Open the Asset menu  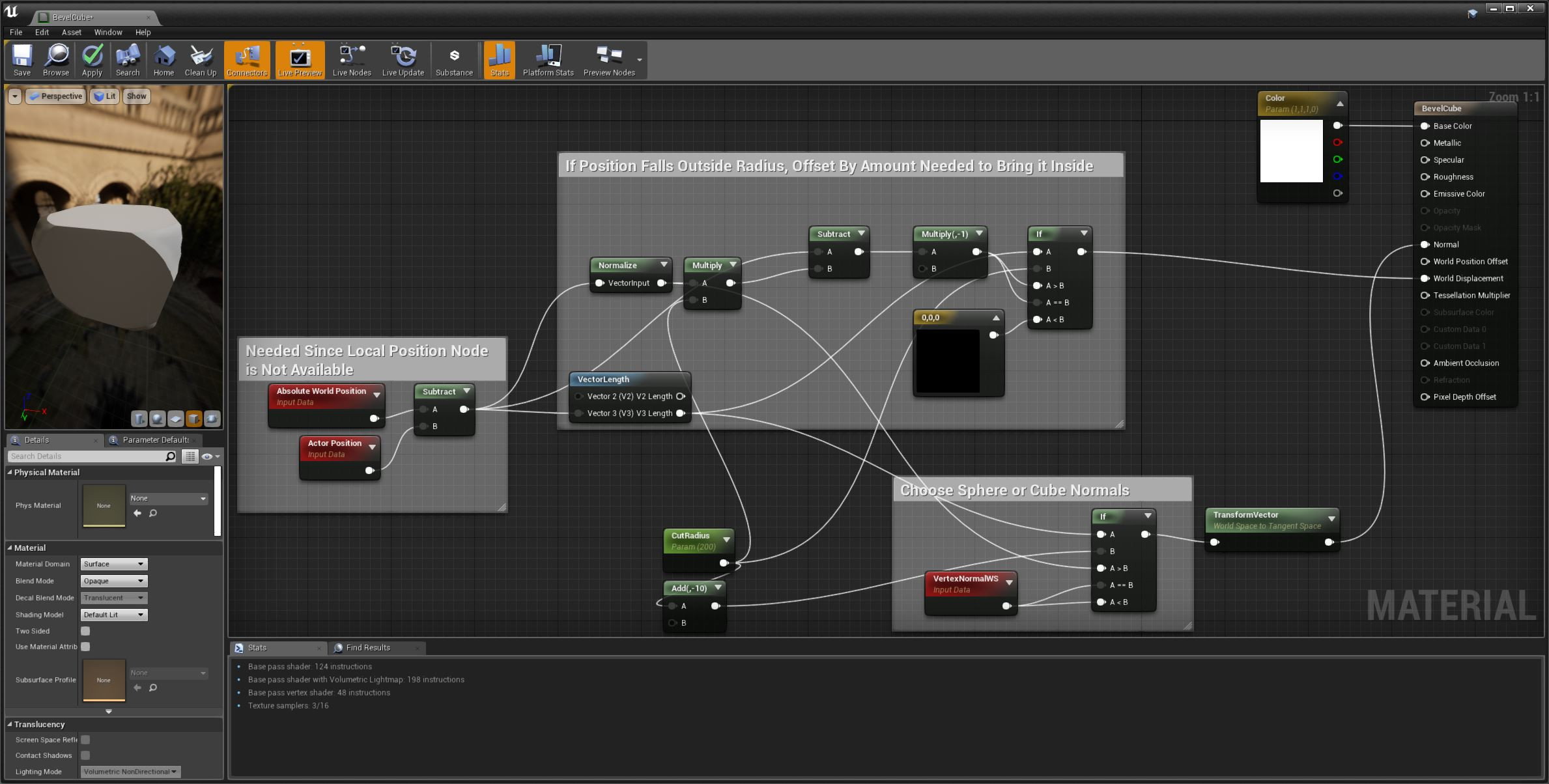71,32
